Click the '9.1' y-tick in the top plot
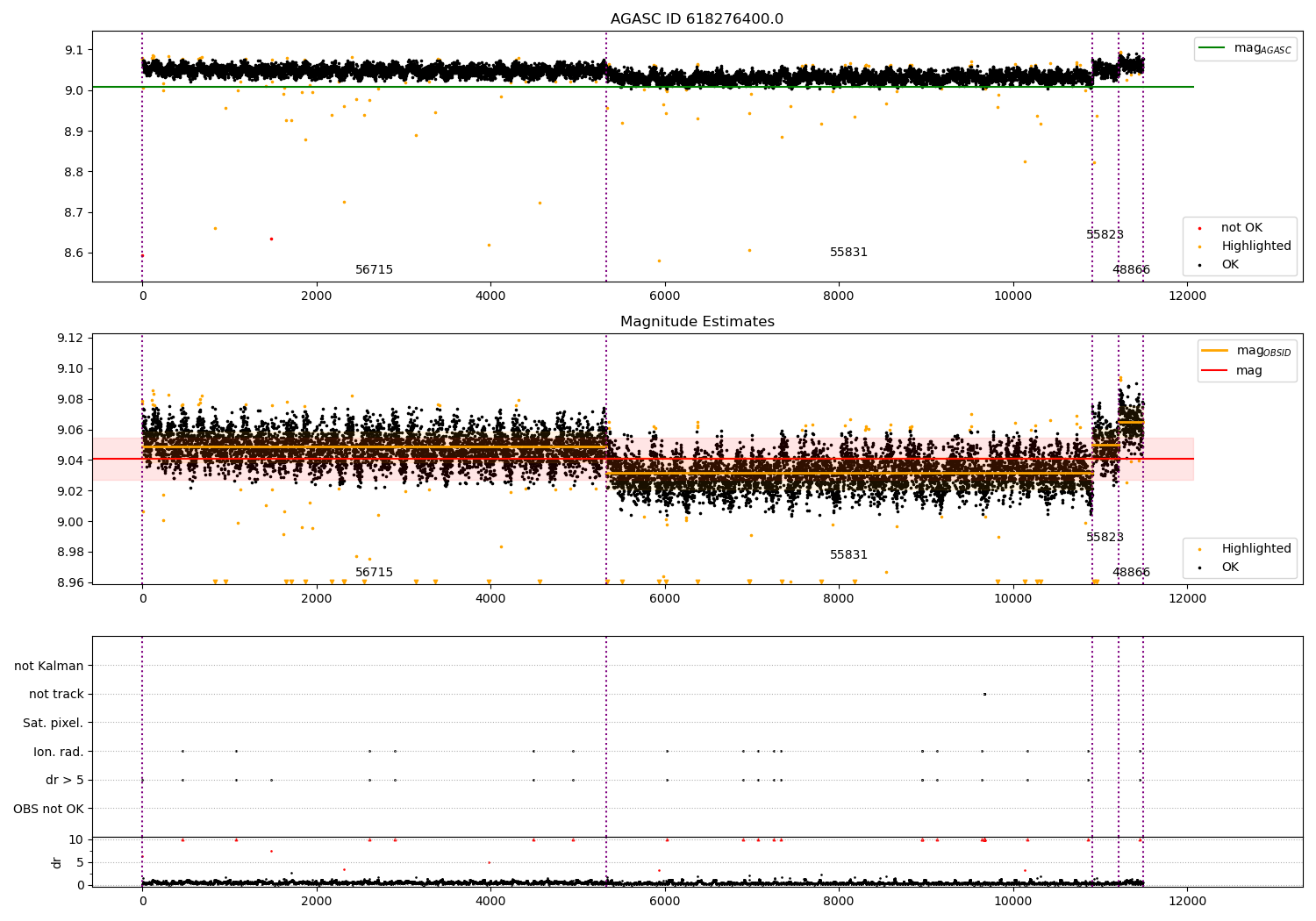 point(74,50)
